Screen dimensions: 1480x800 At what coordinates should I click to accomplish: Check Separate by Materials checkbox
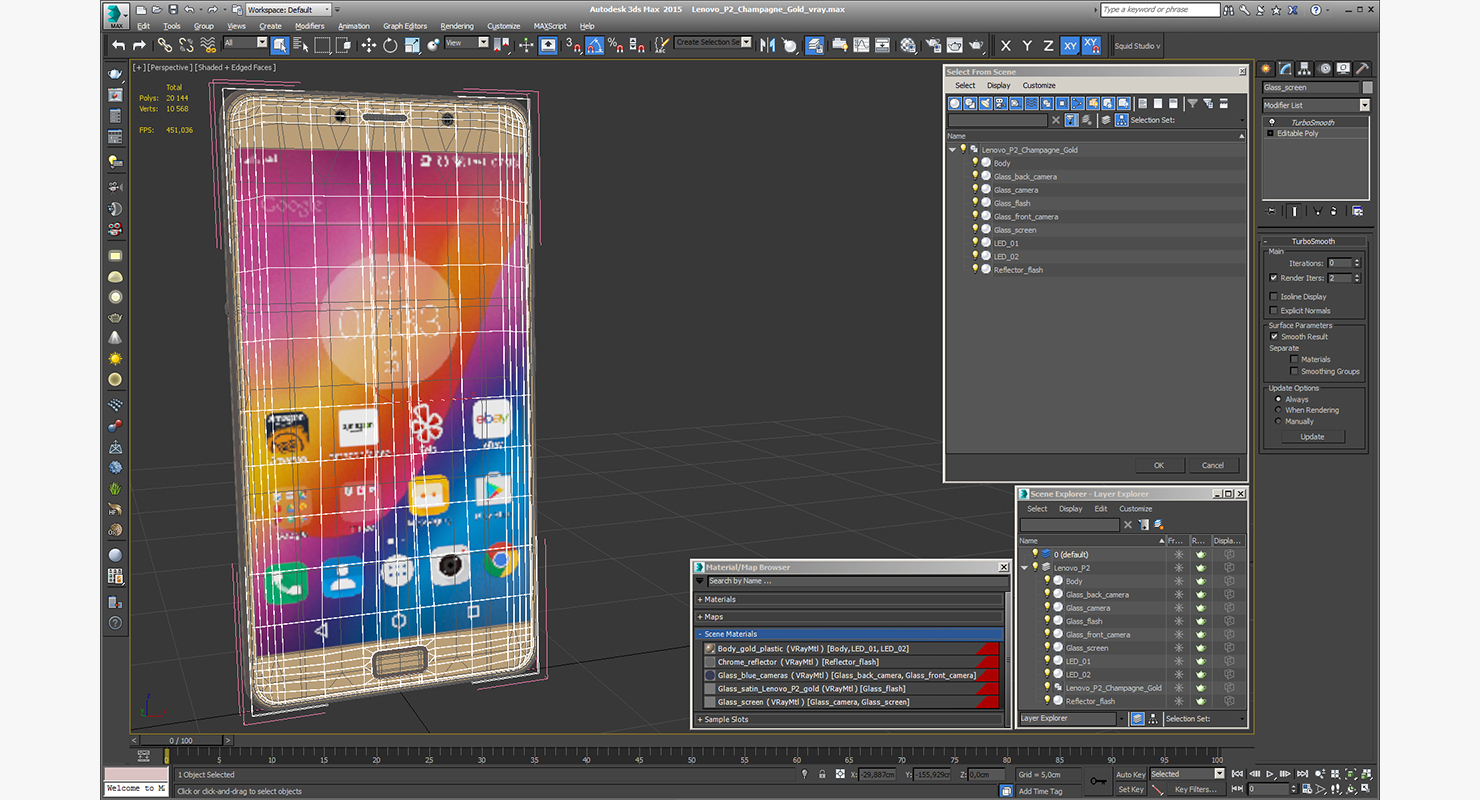(1294, 359)
